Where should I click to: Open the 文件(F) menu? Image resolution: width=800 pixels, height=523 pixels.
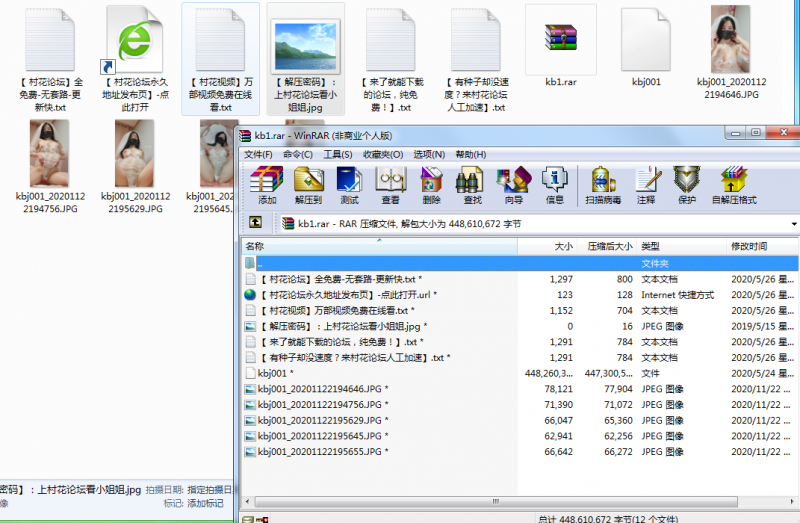click(x=258, y=155)
